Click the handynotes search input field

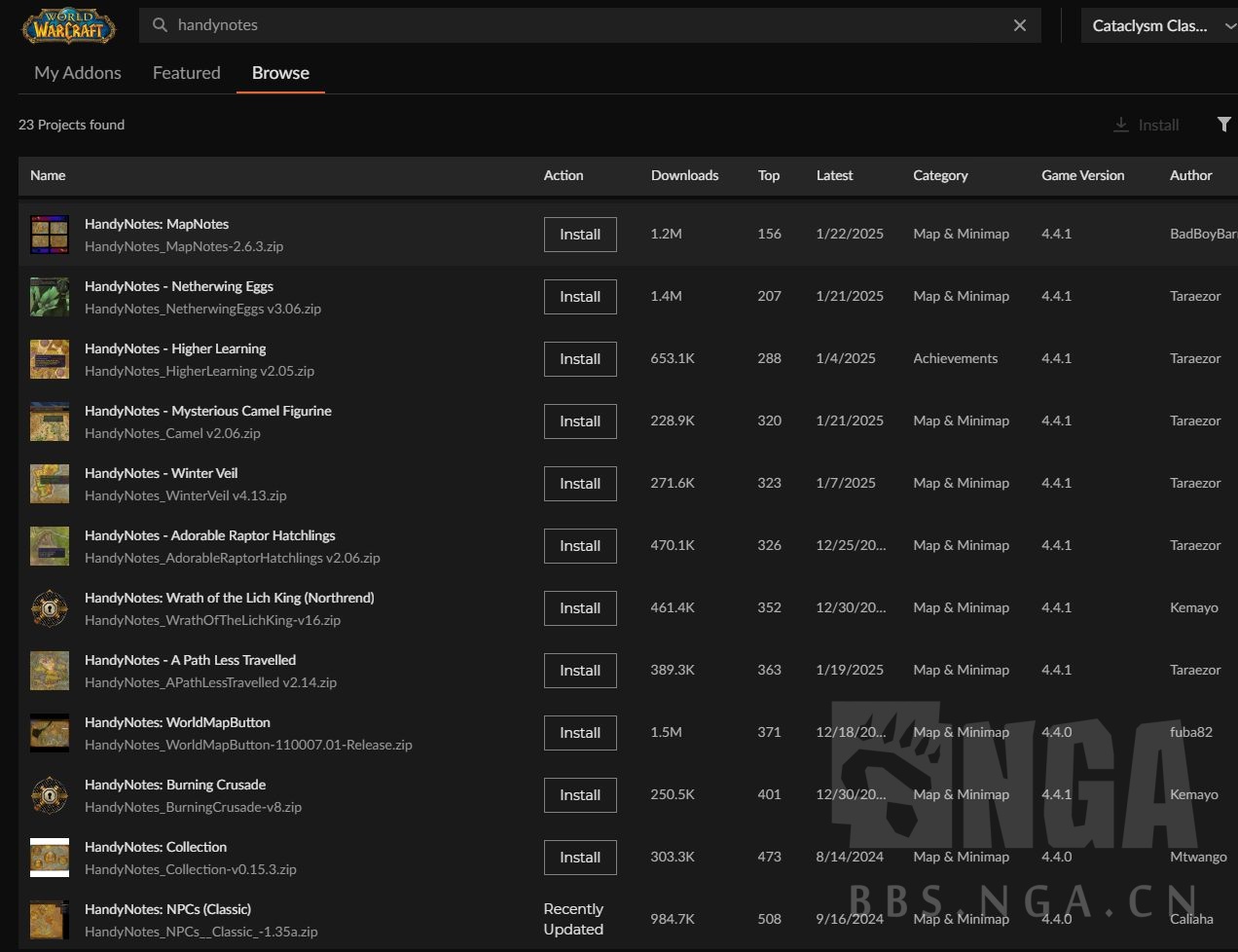coord(584,25)
